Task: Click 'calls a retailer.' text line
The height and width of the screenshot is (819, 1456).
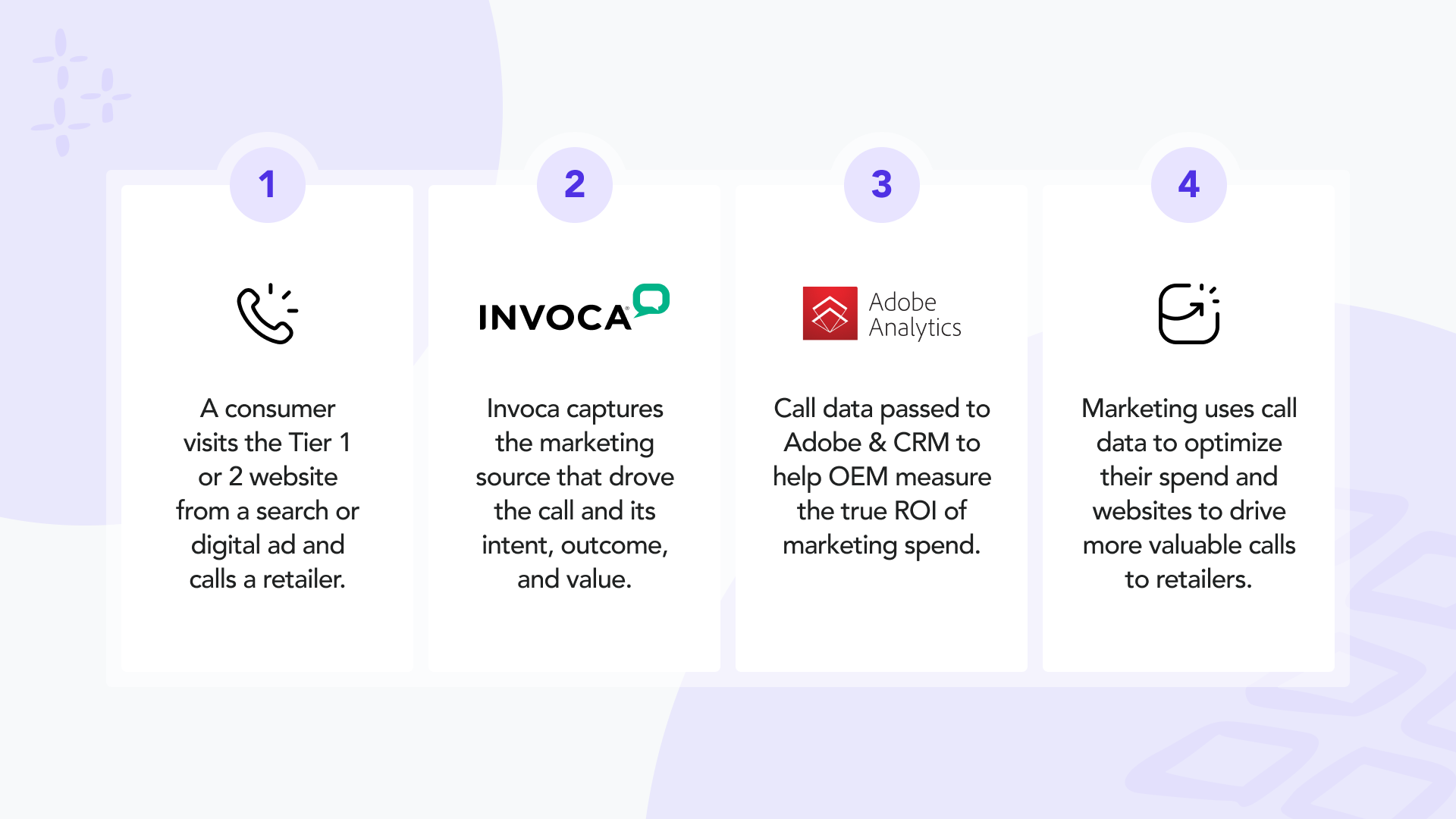Action: coord(267,579)
